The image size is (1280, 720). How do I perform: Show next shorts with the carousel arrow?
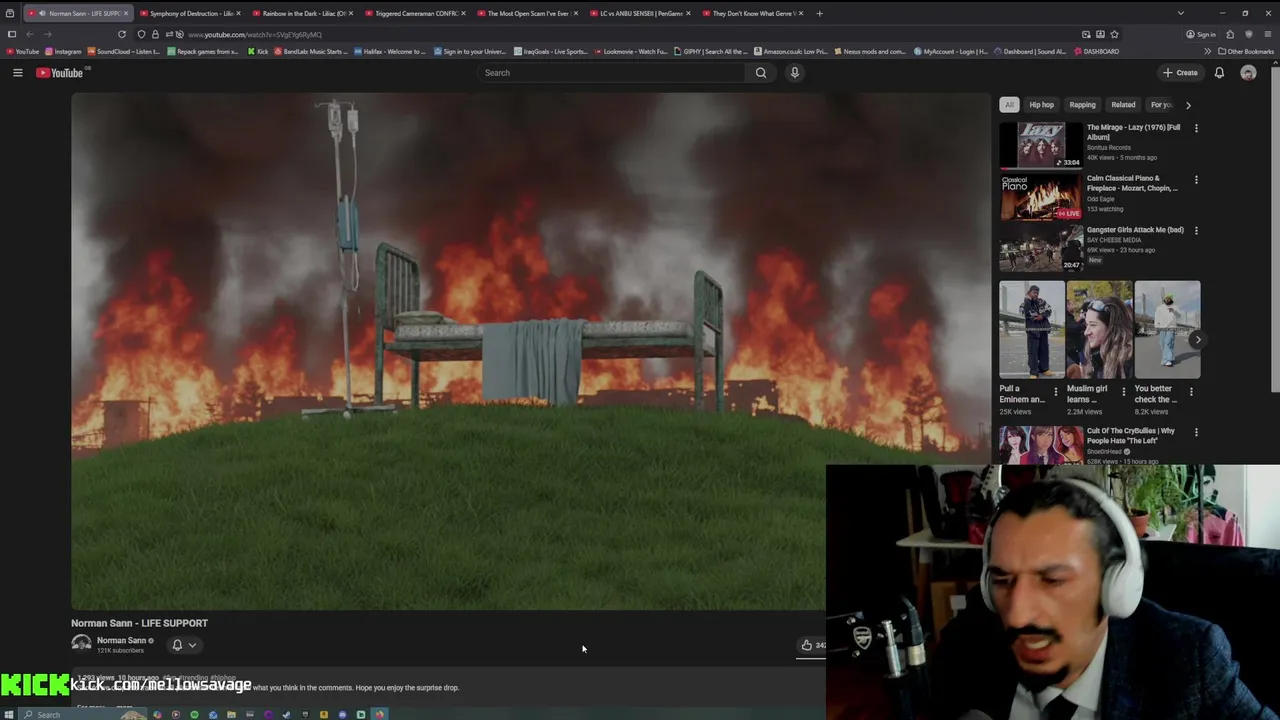[1198, 340]
